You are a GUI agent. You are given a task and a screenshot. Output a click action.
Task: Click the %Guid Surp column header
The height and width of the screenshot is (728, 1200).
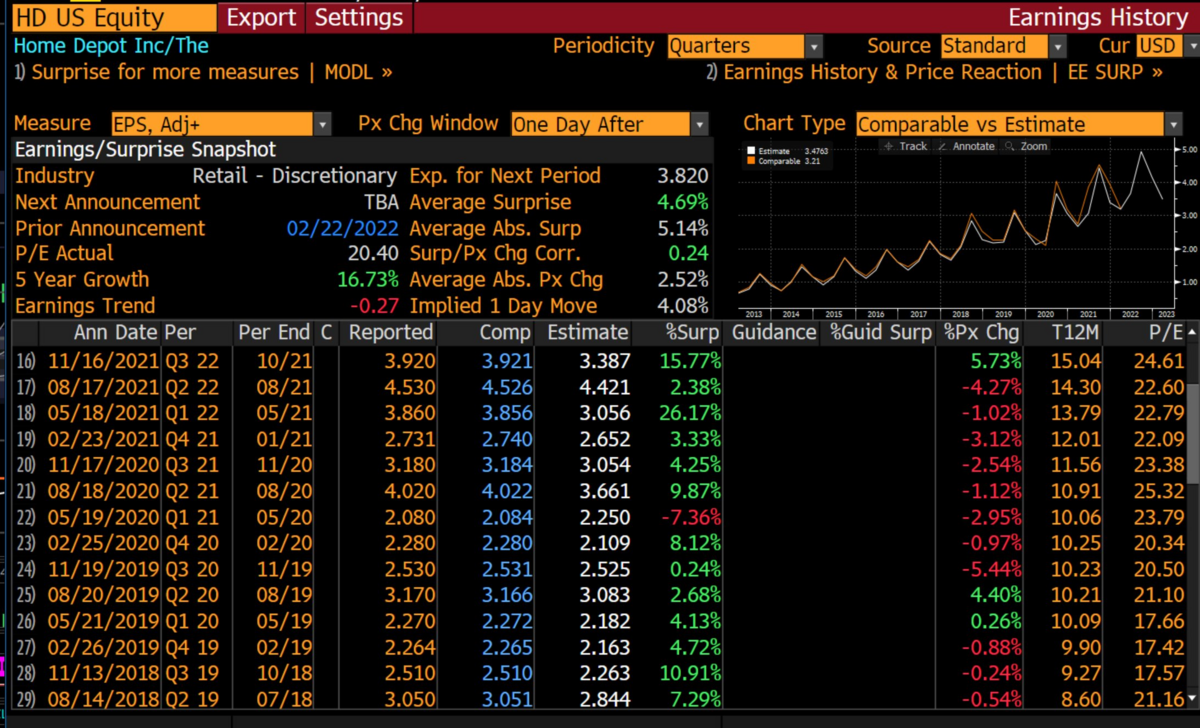point(880,332)
